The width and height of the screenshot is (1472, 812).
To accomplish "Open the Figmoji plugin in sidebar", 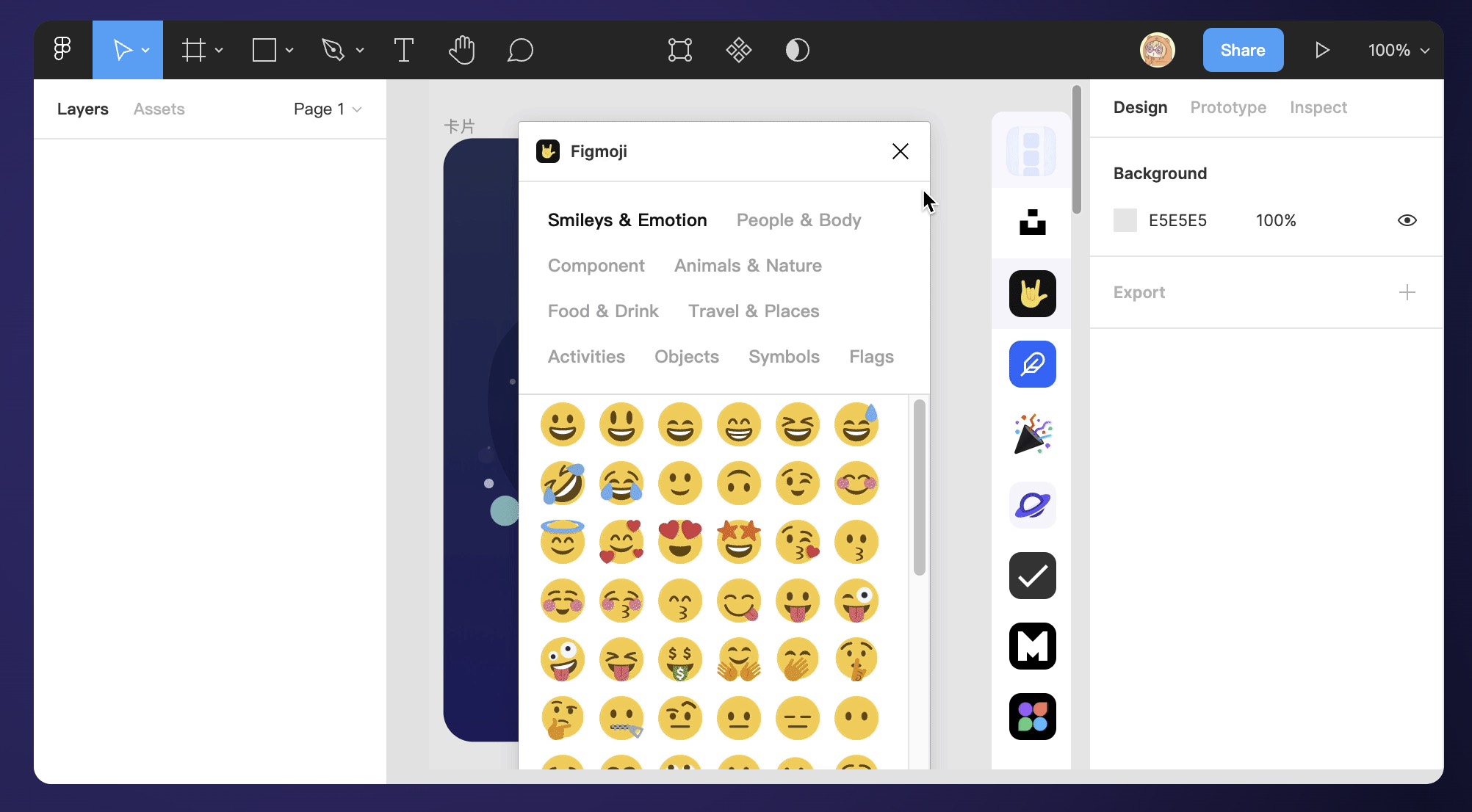I will pyautogui.click(x=1033, y=294).
